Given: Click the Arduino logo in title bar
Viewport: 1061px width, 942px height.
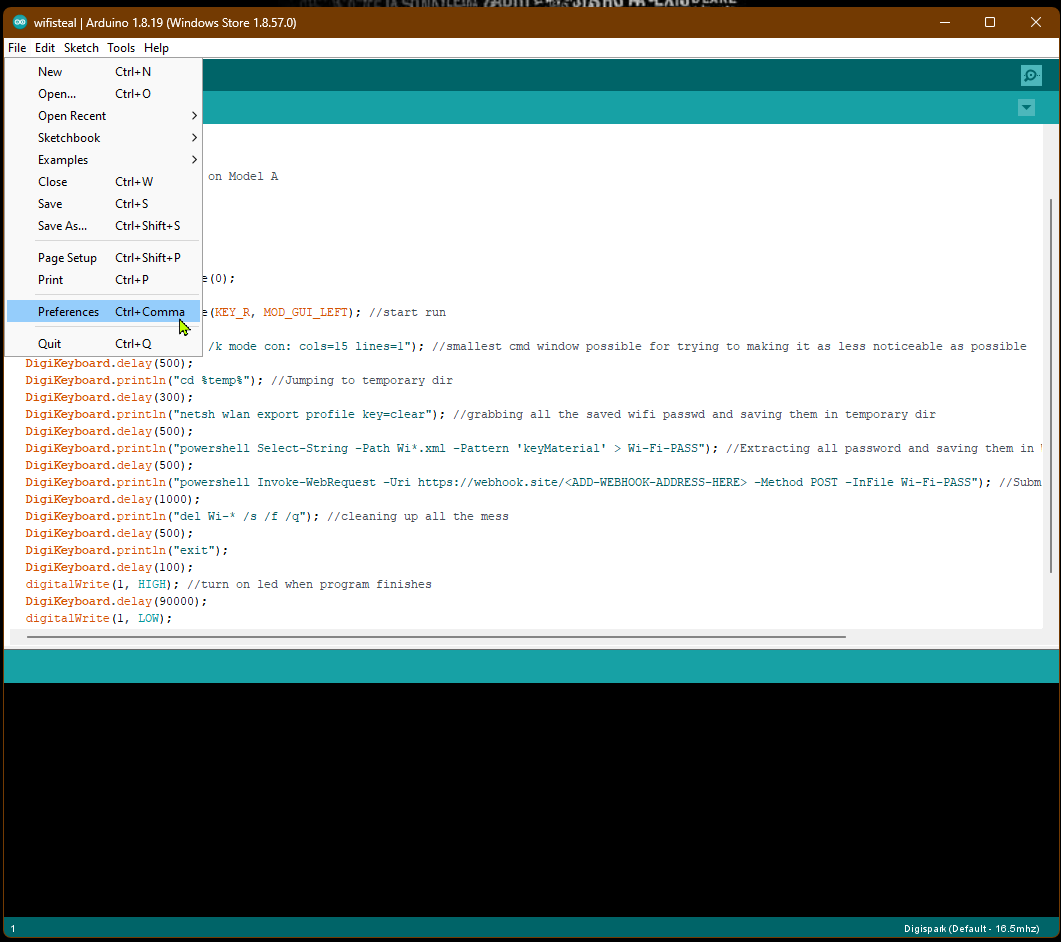Looking at the screenshot, I should tap(20, 22).
